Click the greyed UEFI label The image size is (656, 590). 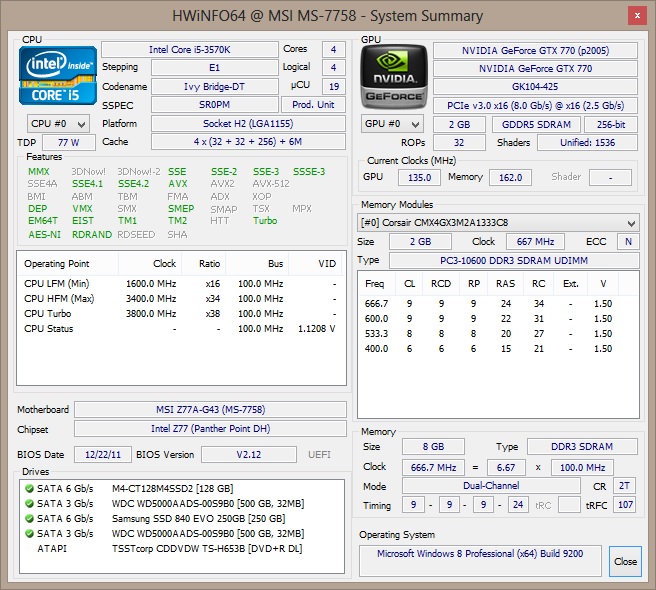point(319,455)
